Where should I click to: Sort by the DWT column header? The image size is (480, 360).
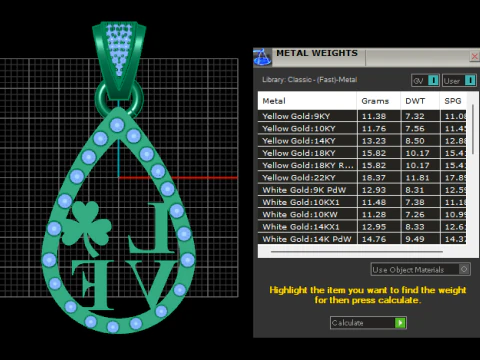[420, 101]
